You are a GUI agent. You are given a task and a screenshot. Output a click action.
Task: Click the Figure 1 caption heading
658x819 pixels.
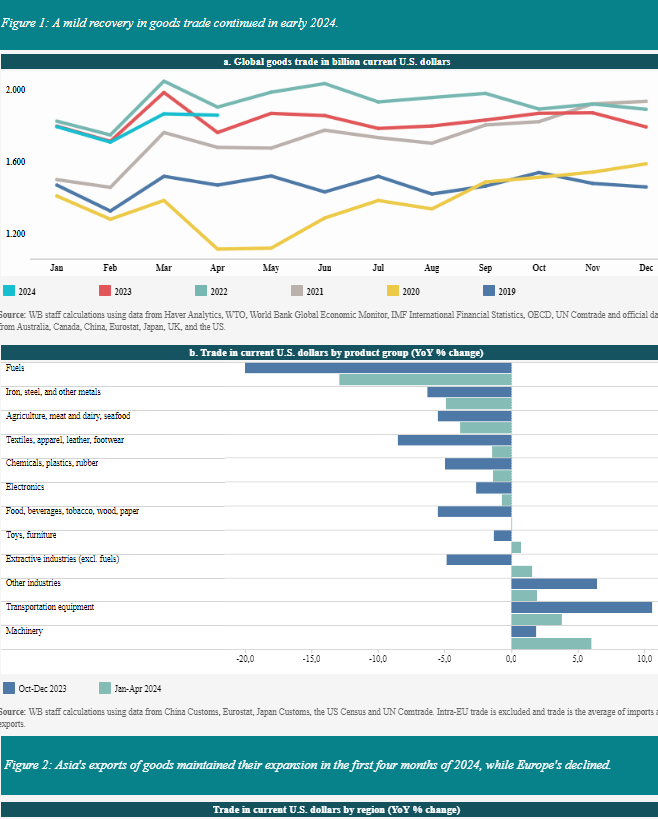click(x=170, y=22)
